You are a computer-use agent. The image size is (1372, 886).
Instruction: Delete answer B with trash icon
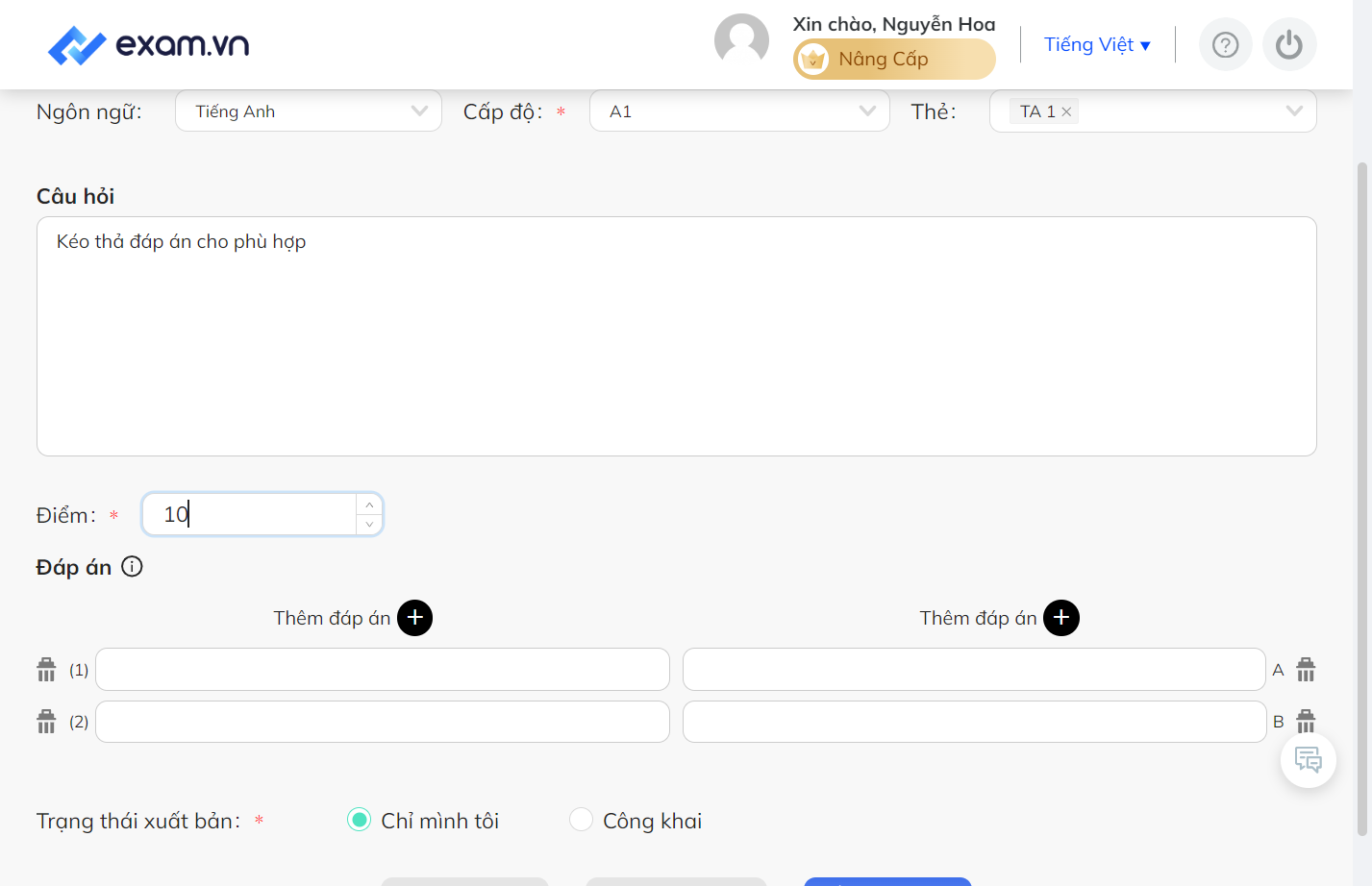pos(1306,721)
